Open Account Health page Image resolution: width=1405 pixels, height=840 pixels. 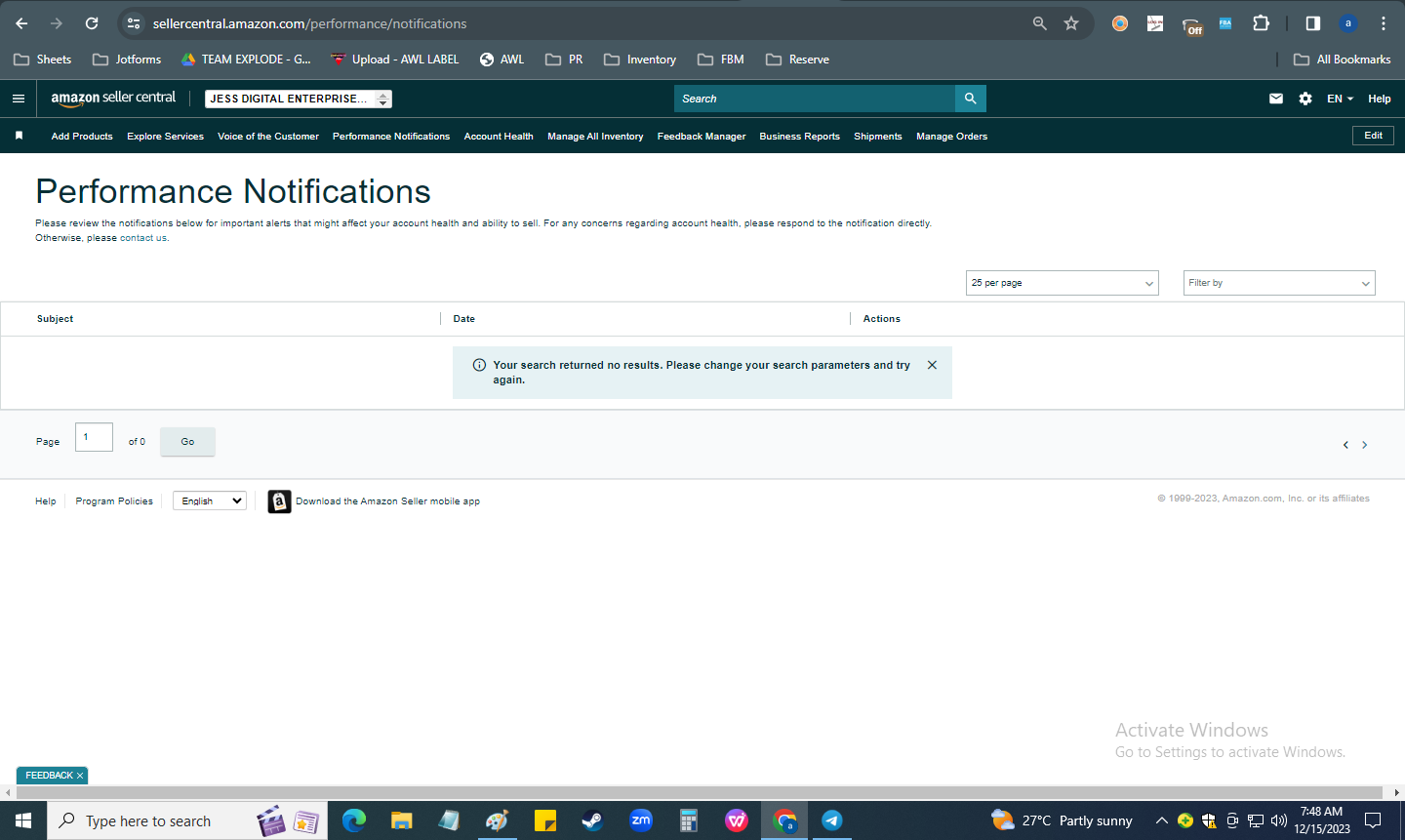[x=499, y=137]
